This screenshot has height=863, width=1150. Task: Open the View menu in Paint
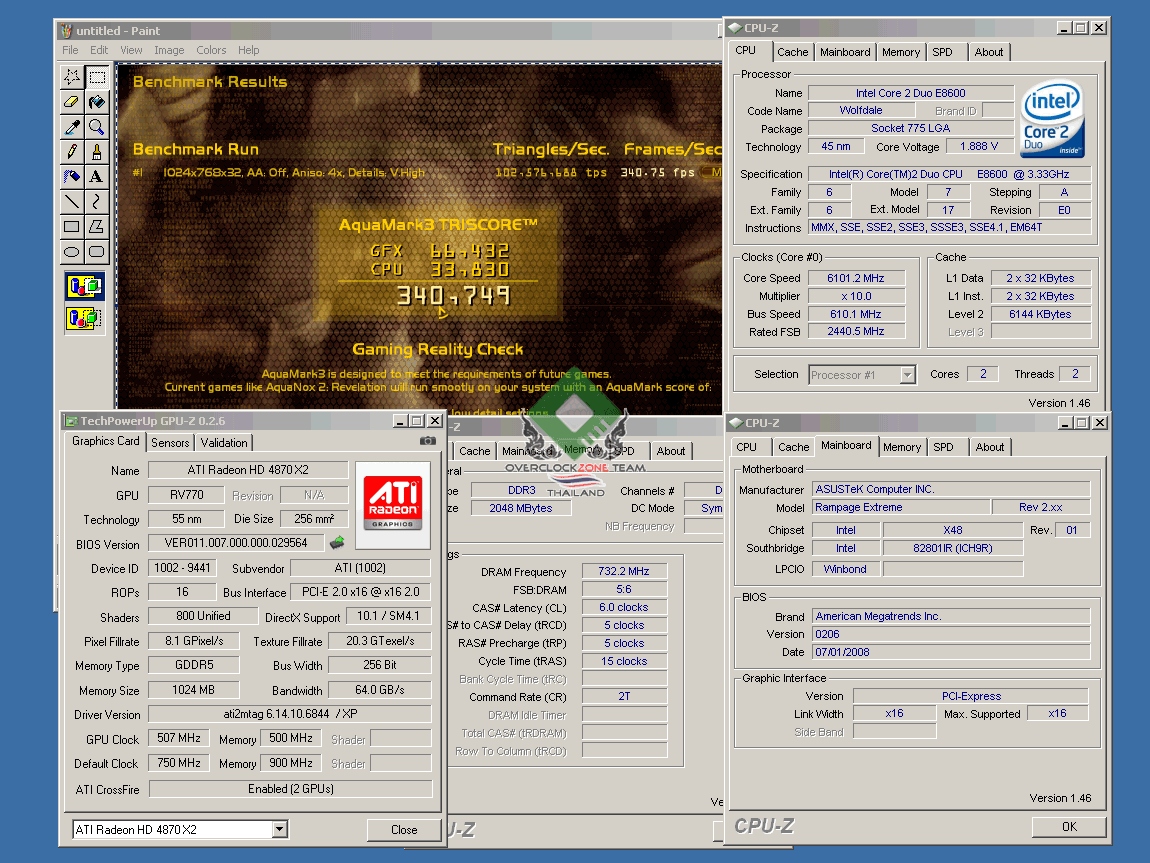(x=131, y=50)
